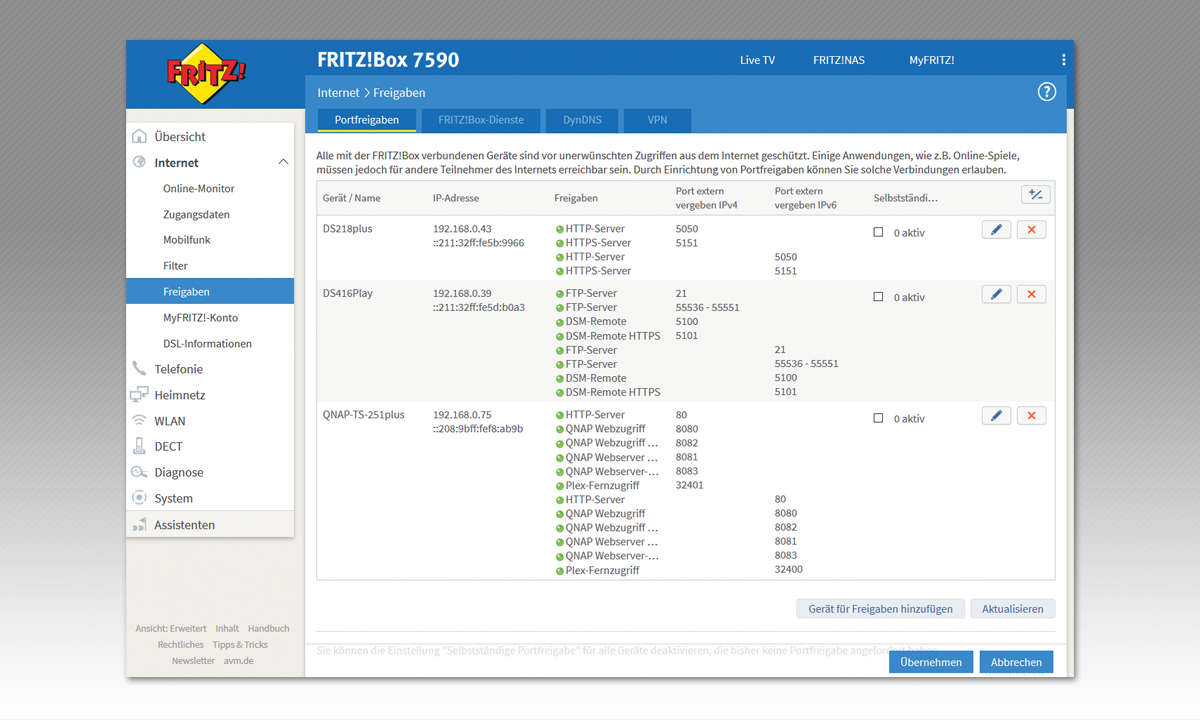The height and width of the screenshot is (720, 1200).
Task: Click the Heimnetz network icon
Action: 139,395
